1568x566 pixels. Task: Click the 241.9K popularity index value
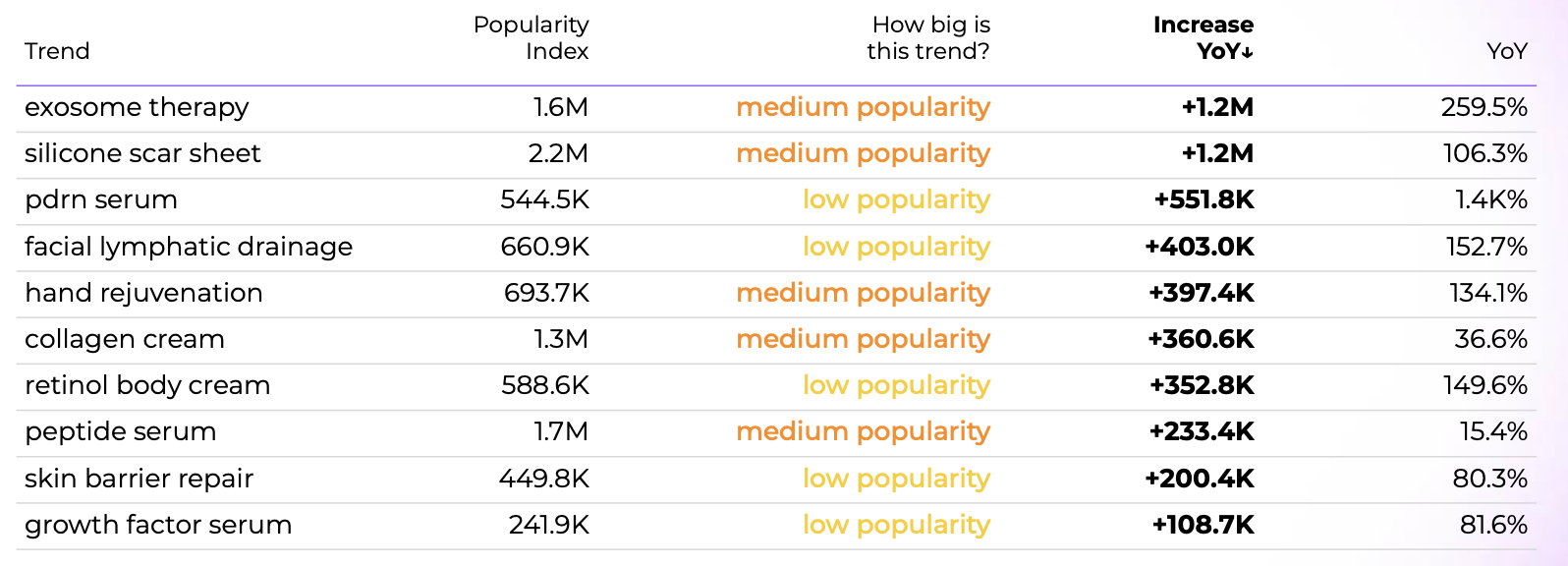point(548,525)
